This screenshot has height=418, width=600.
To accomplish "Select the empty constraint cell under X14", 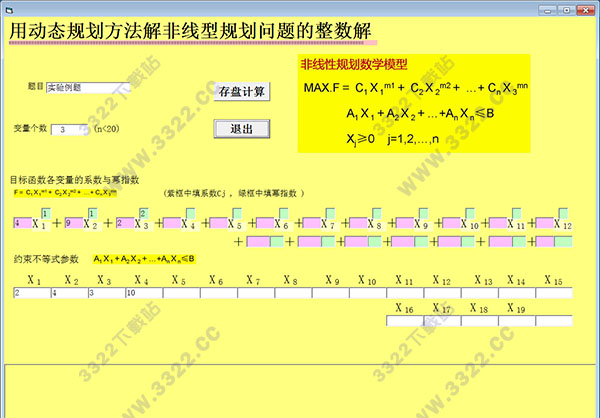I will tap(517, 293).
